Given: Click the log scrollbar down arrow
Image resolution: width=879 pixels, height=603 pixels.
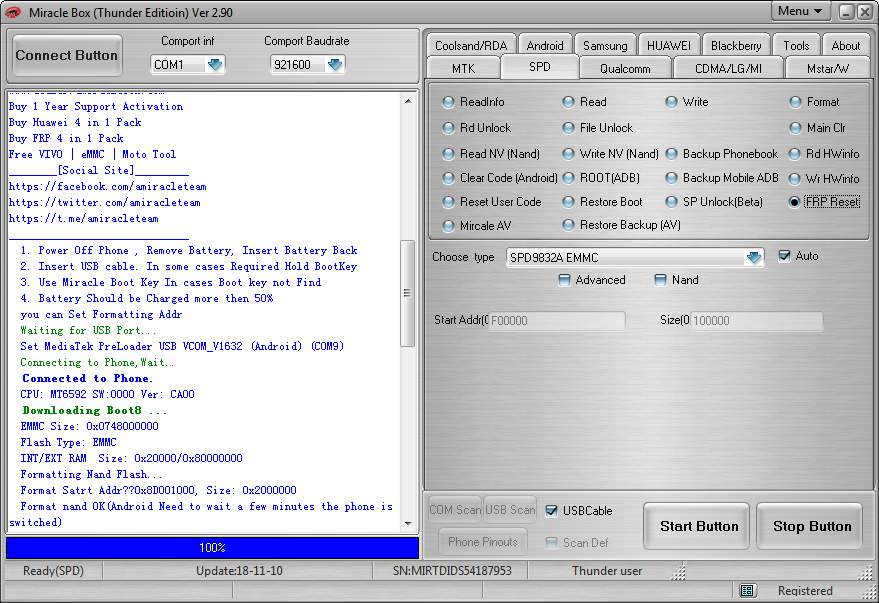Looking at the screenshot, I should click(408, 524).
